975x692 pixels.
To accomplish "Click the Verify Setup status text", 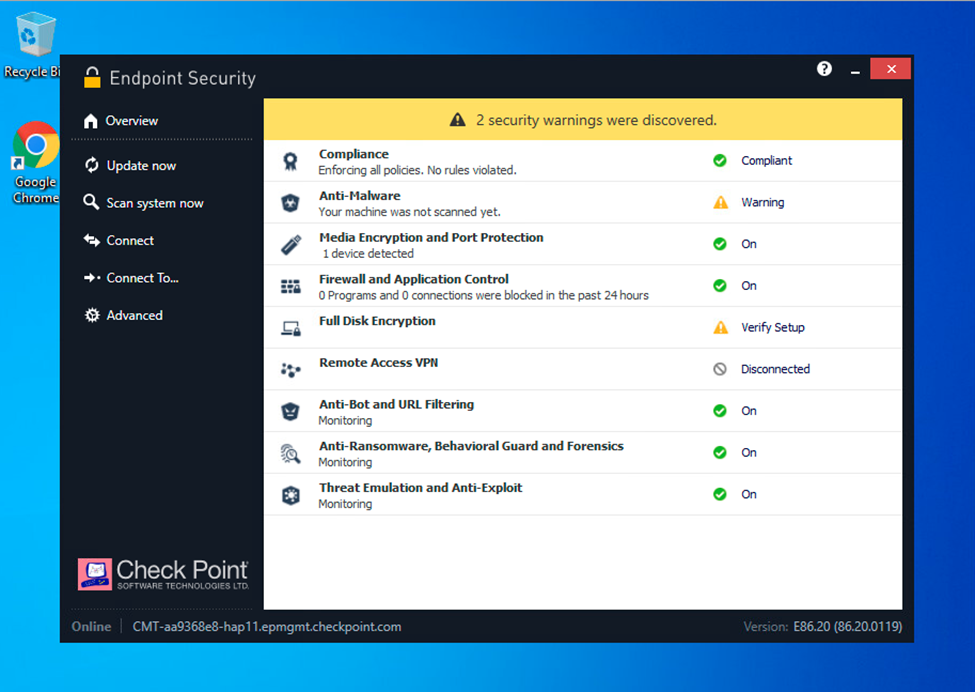I will point(772,328).
